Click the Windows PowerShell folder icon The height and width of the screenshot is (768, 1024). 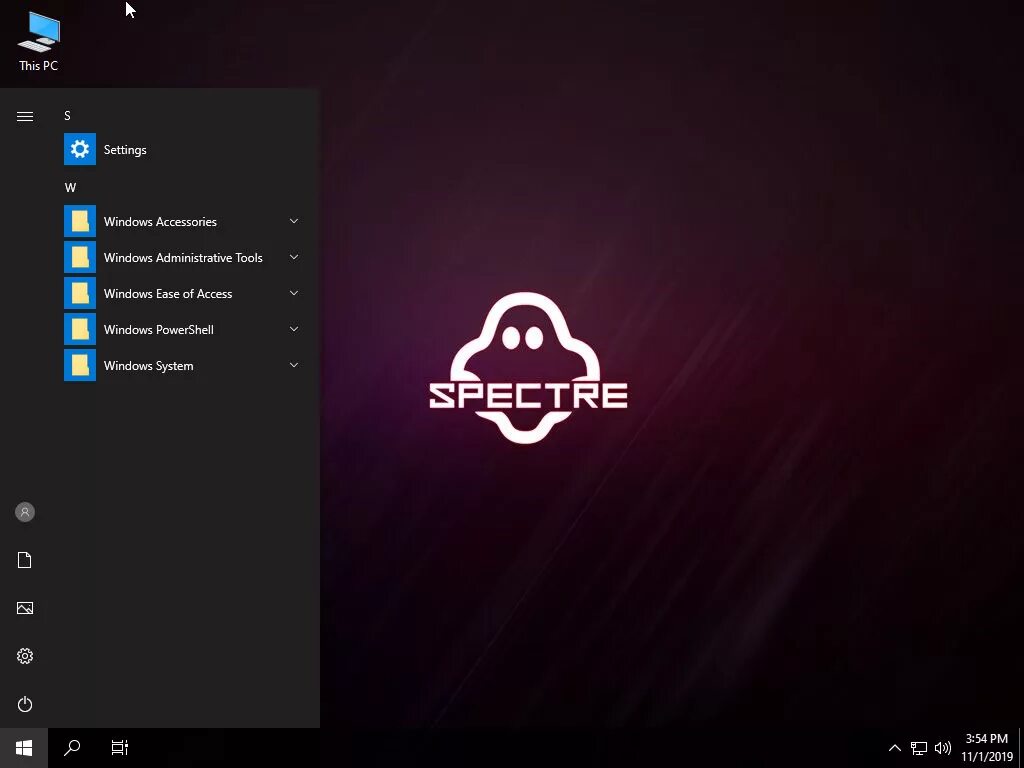pyautogui.click(x=80, y=329)
